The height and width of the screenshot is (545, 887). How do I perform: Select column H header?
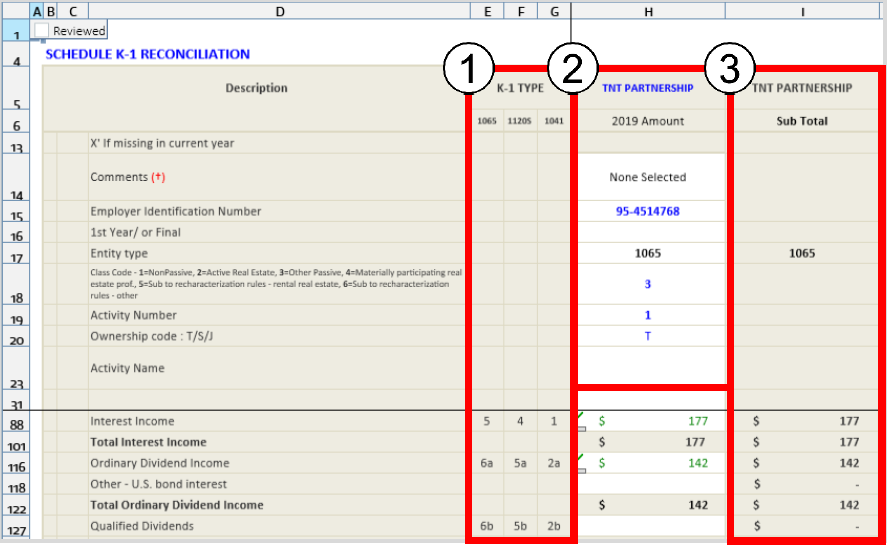(648, 11)
